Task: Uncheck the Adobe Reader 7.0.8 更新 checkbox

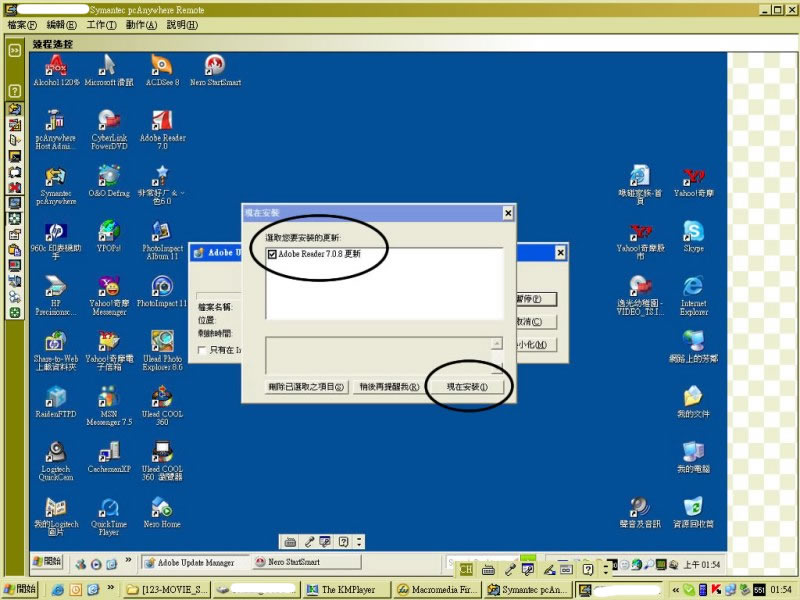Action: point(272,254)
